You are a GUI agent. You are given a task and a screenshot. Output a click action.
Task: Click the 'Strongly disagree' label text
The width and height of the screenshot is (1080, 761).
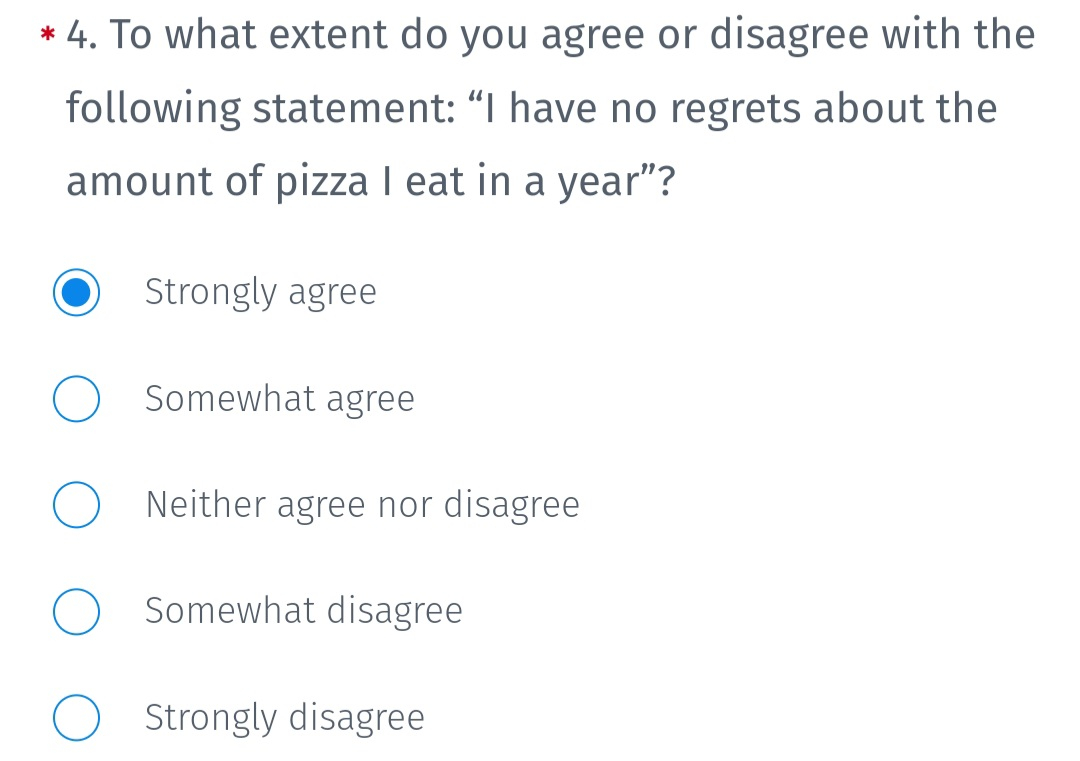(x=285, y=718)
